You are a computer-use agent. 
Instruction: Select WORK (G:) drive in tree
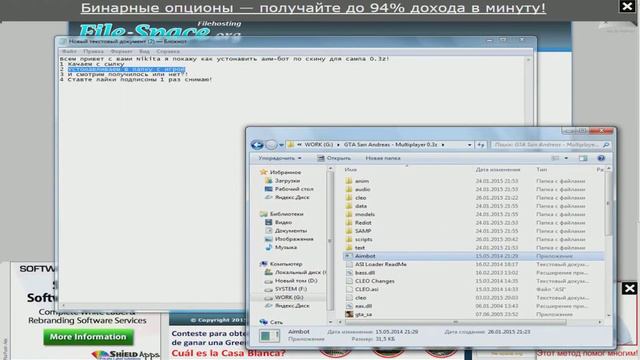click(x=284, y=297)
